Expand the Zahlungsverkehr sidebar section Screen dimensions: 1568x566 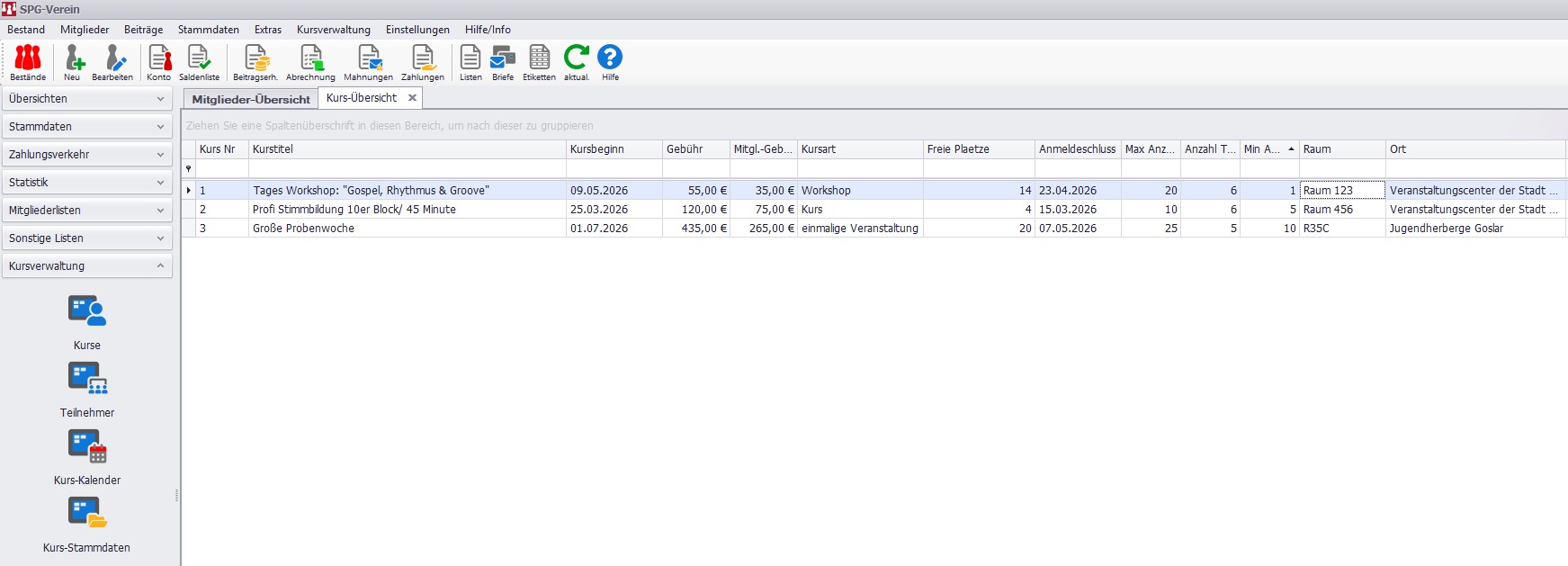[86, 155]
